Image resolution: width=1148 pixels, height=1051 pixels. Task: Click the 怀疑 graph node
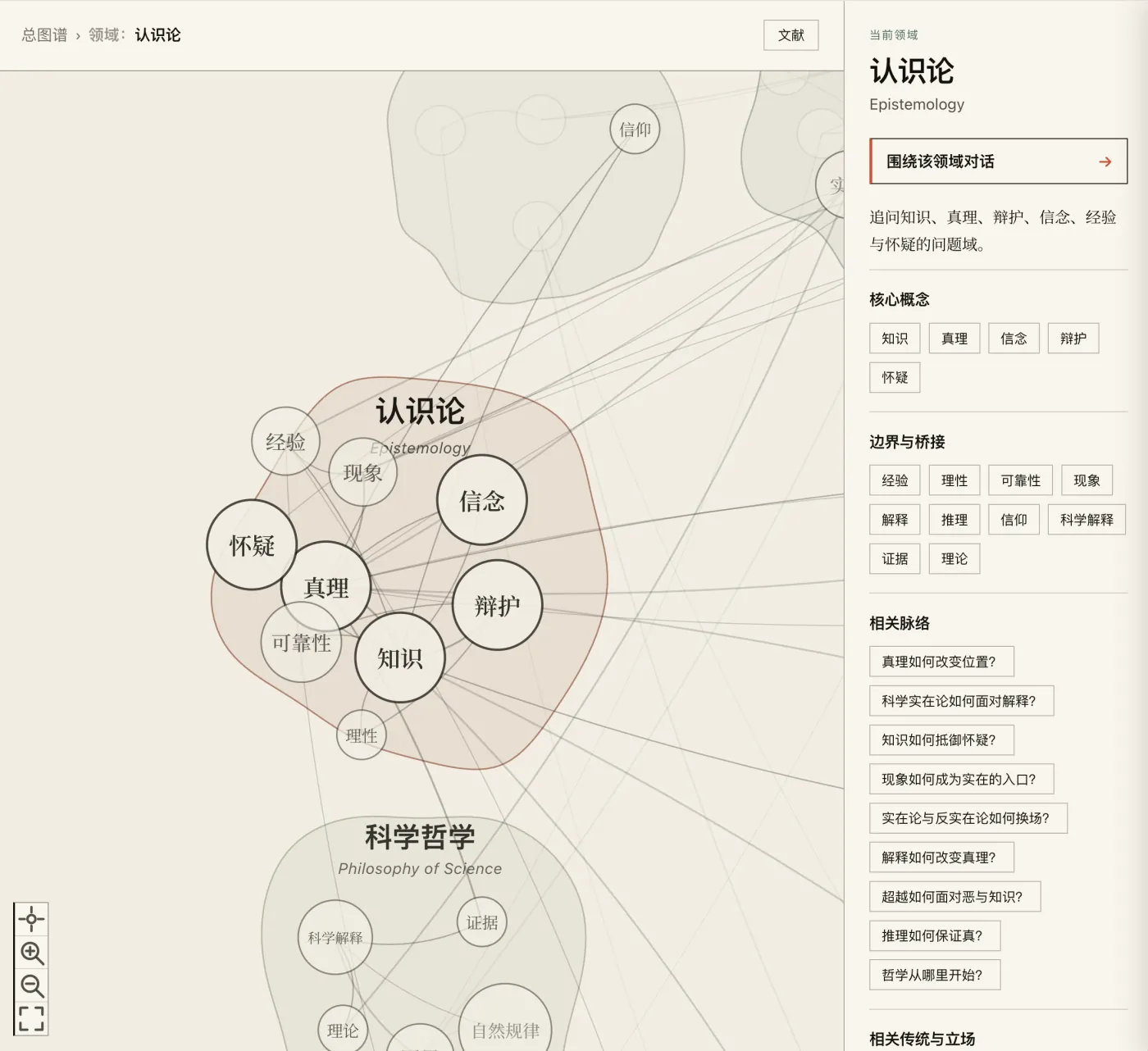coord(252,545)
